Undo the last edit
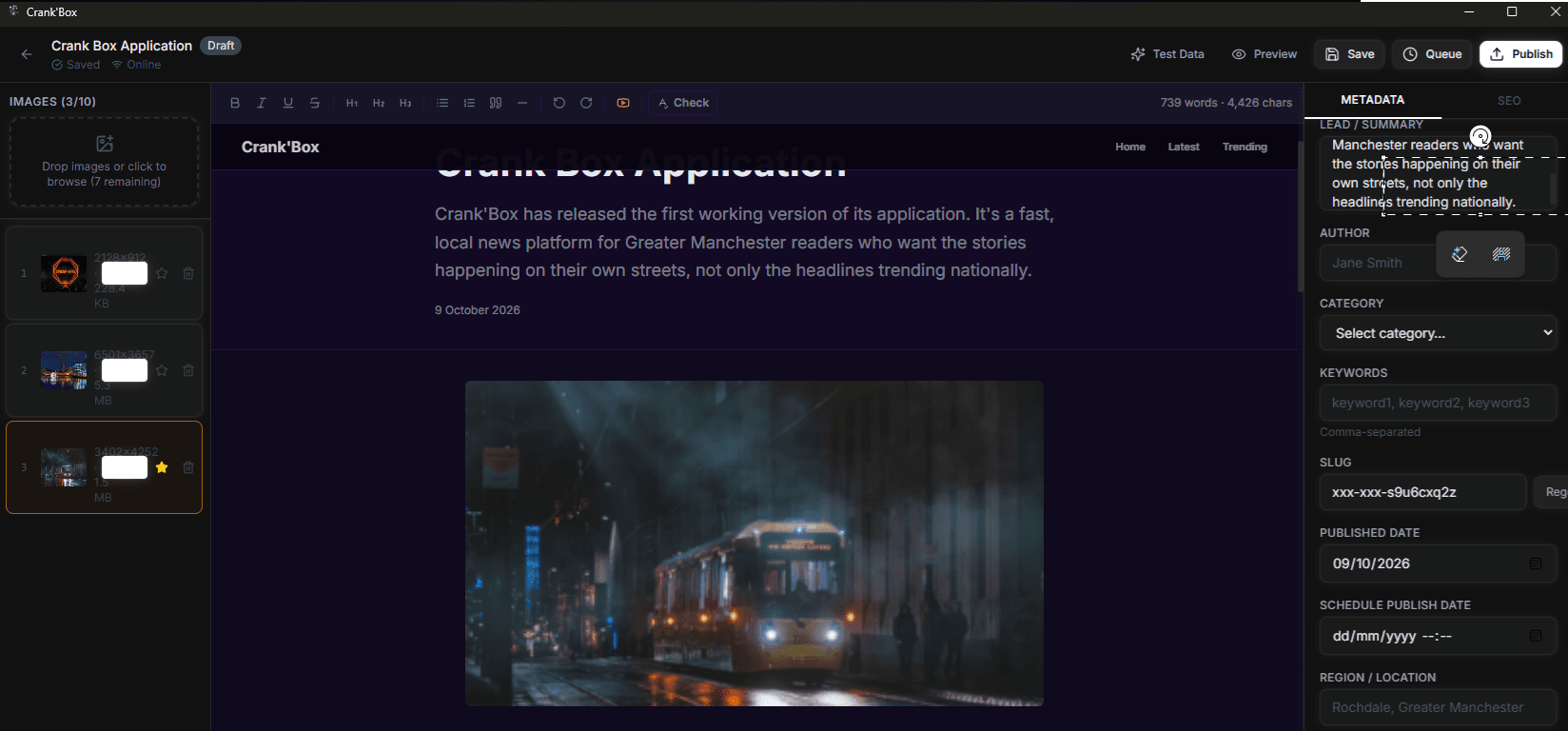This screenshot has width=1568, height=731. coord(559,103)
